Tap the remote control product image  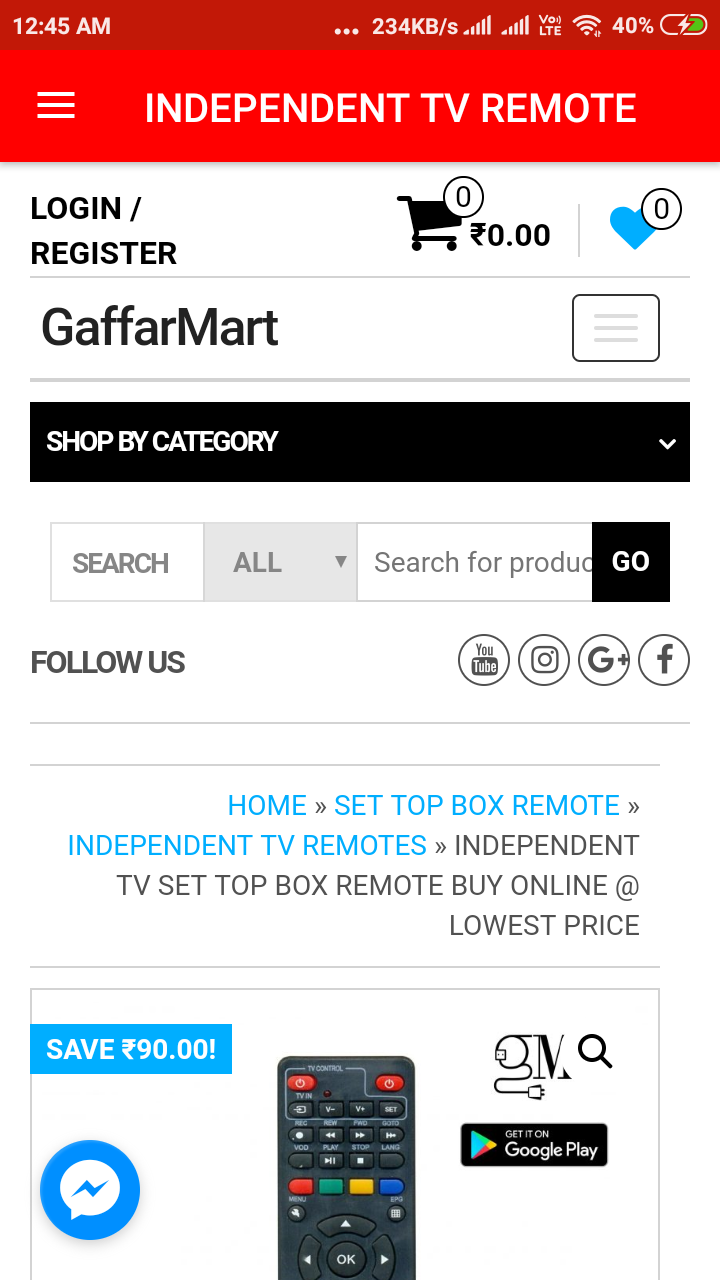pos(345,1170)
